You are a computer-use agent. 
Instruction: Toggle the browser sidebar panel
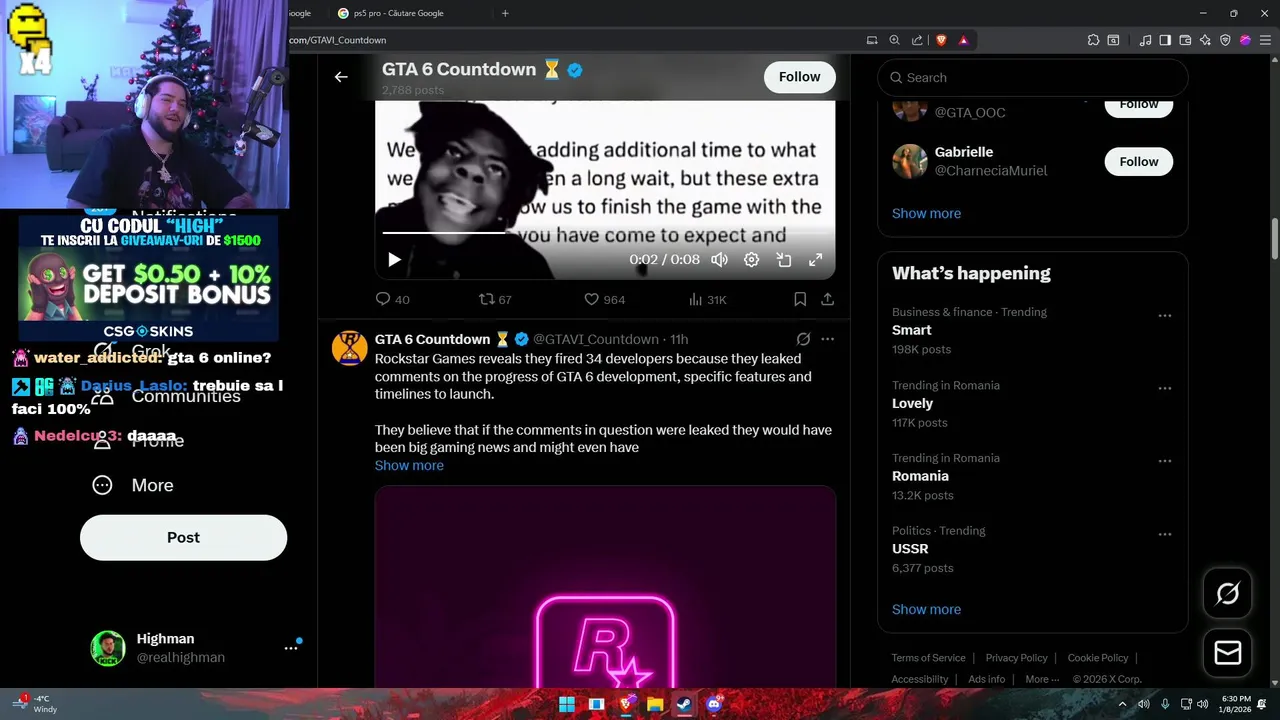tap(1165, 40)
